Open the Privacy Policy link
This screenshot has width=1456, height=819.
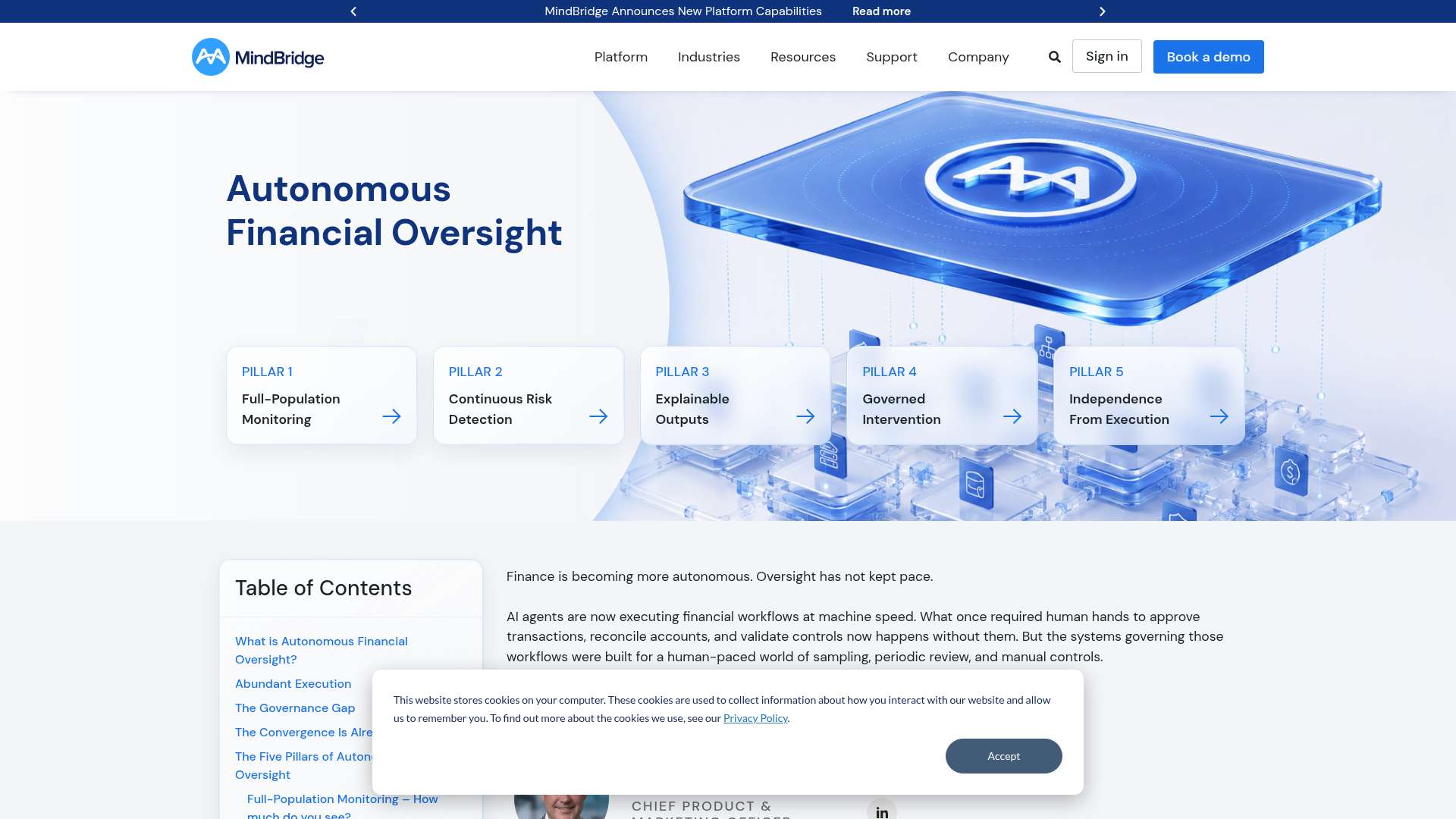[755, 718]
